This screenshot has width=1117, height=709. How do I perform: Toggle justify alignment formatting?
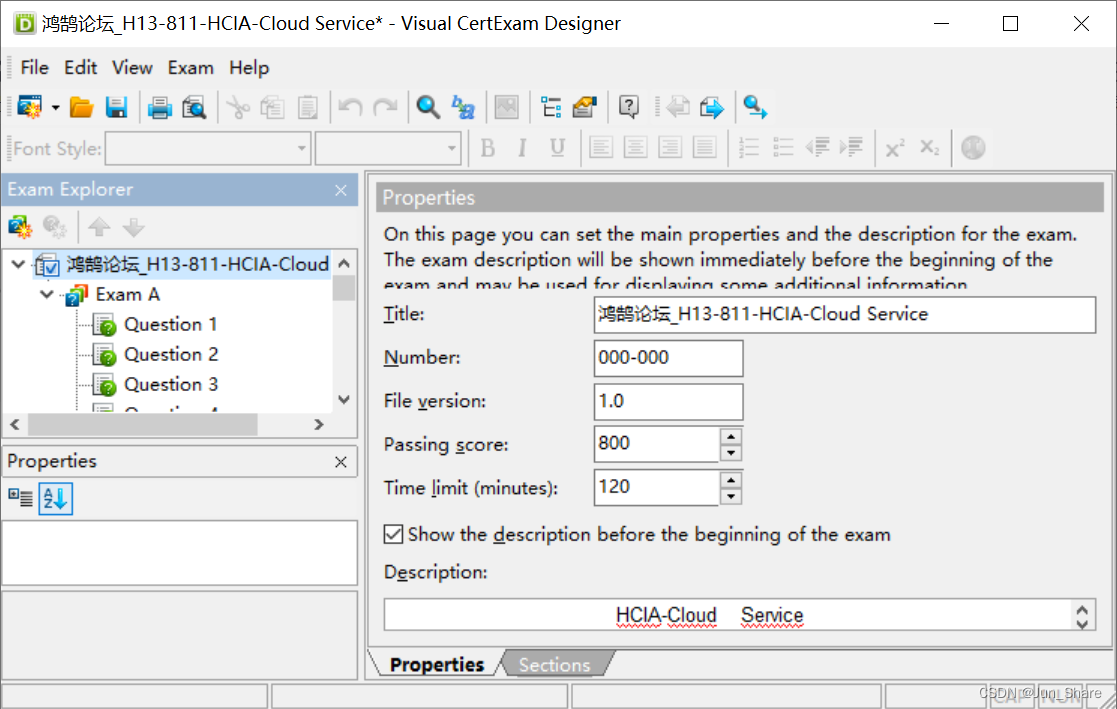(705, 148)
